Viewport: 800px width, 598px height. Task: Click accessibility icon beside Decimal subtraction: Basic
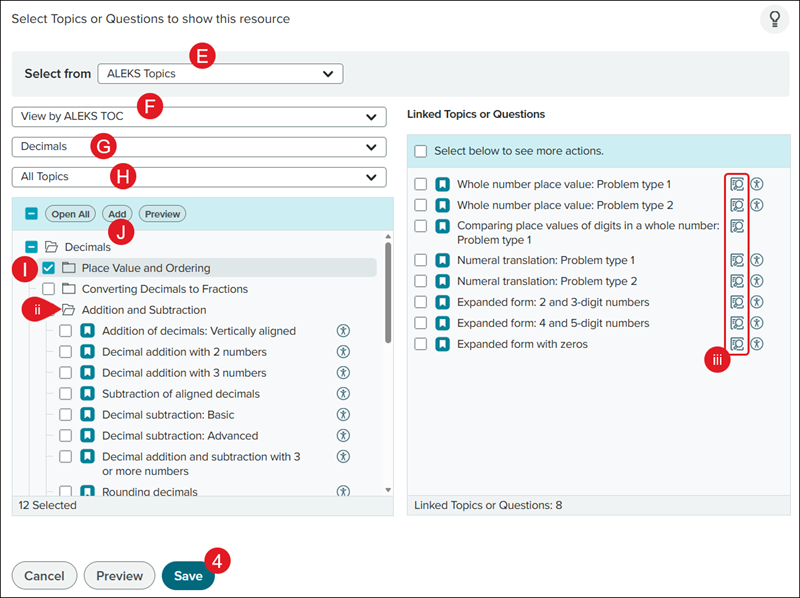point(344,415)
